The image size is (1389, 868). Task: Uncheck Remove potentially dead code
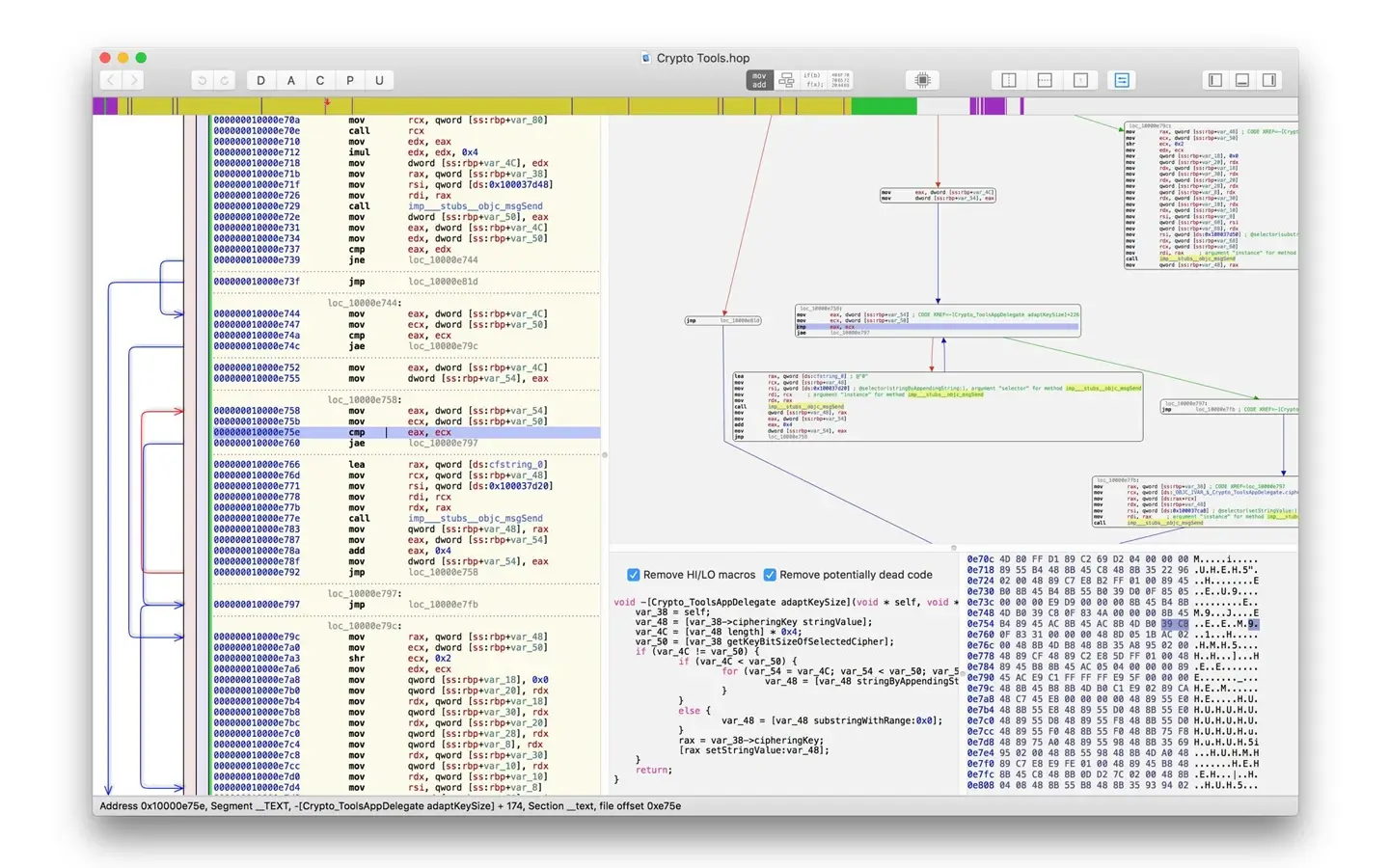click(x=770, y=575)
